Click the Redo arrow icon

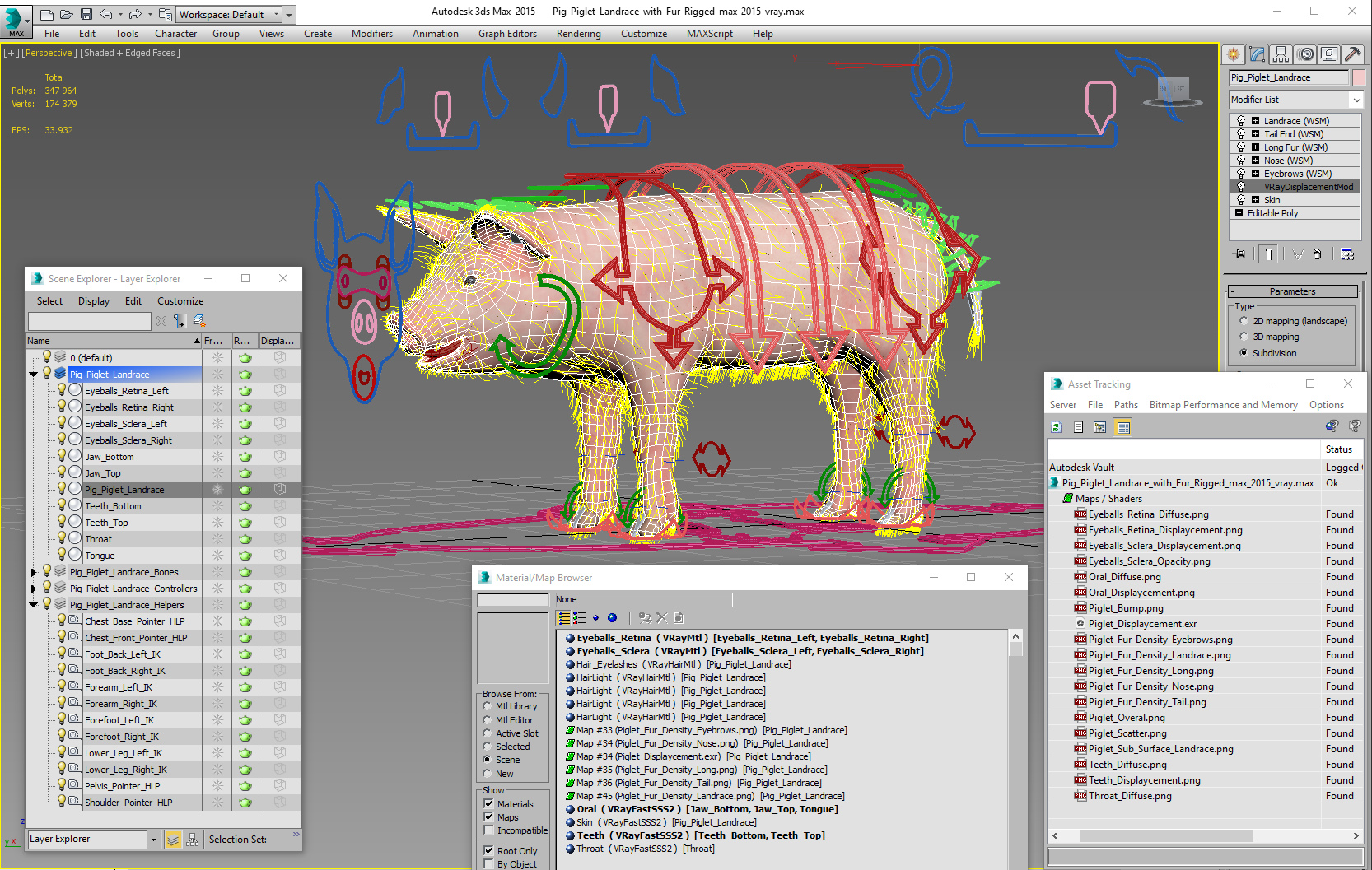[x=135, y=14]
